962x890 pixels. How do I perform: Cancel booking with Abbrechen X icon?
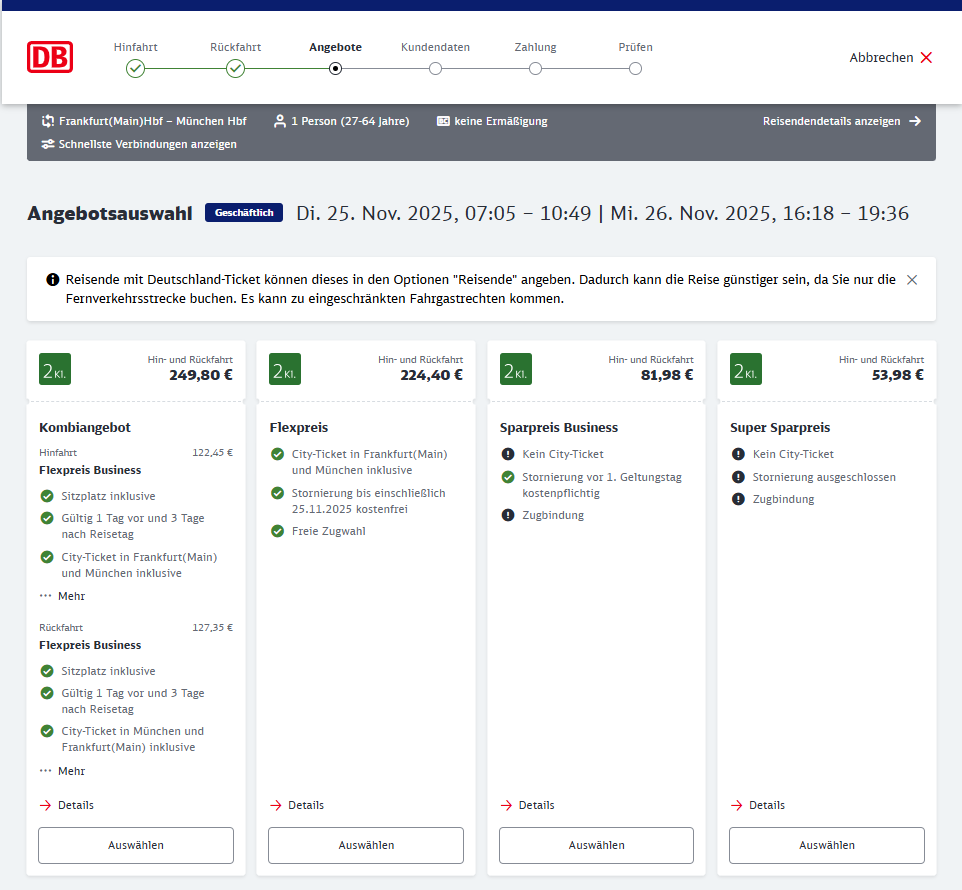point(926,58)
